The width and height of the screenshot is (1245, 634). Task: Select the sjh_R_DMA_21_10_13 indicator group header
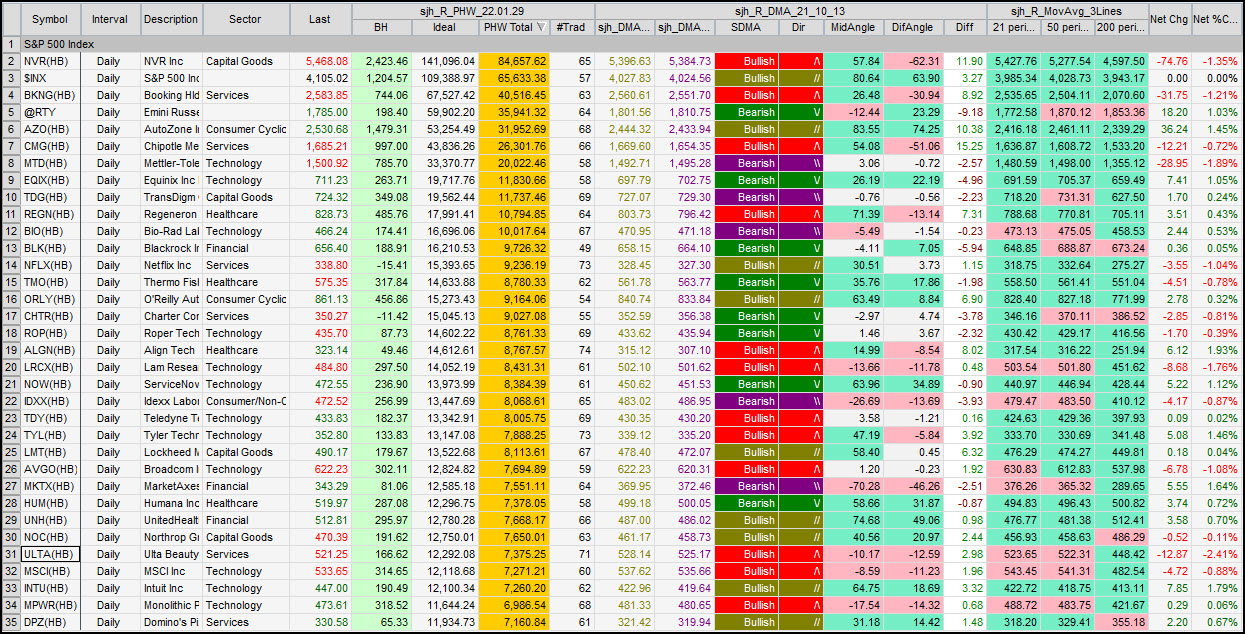tap(790, 10)
